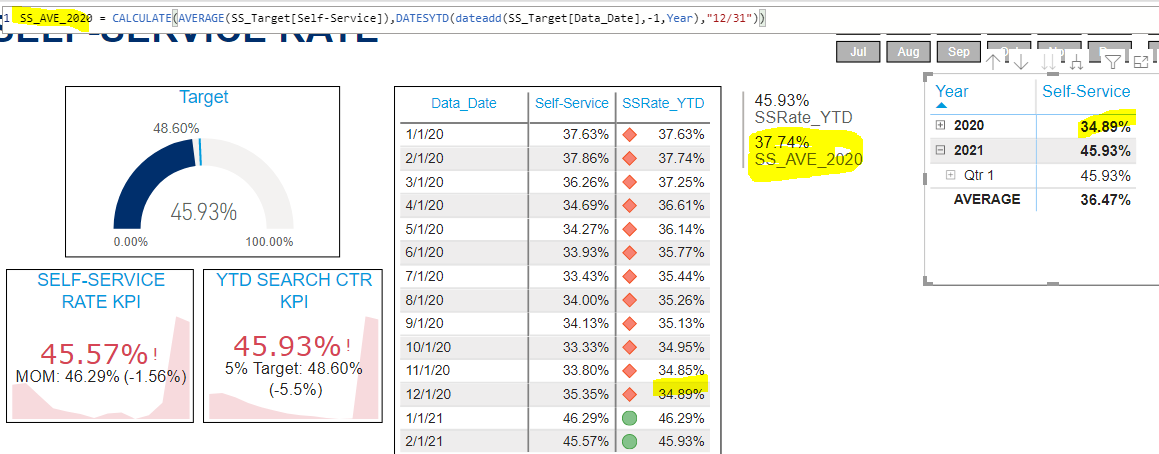1159x454 pixels.
Task: Select the Jul month slicer button
Action: pyautogui.click(x=858, y=52)
